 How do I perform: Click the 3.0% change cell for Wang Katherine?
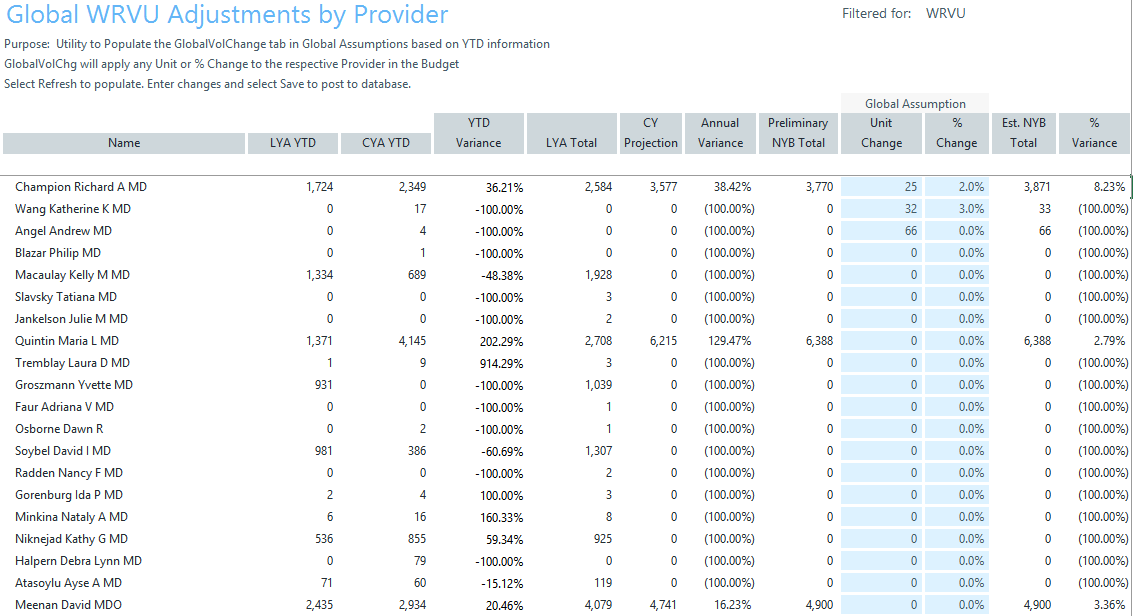coord(956,209)
